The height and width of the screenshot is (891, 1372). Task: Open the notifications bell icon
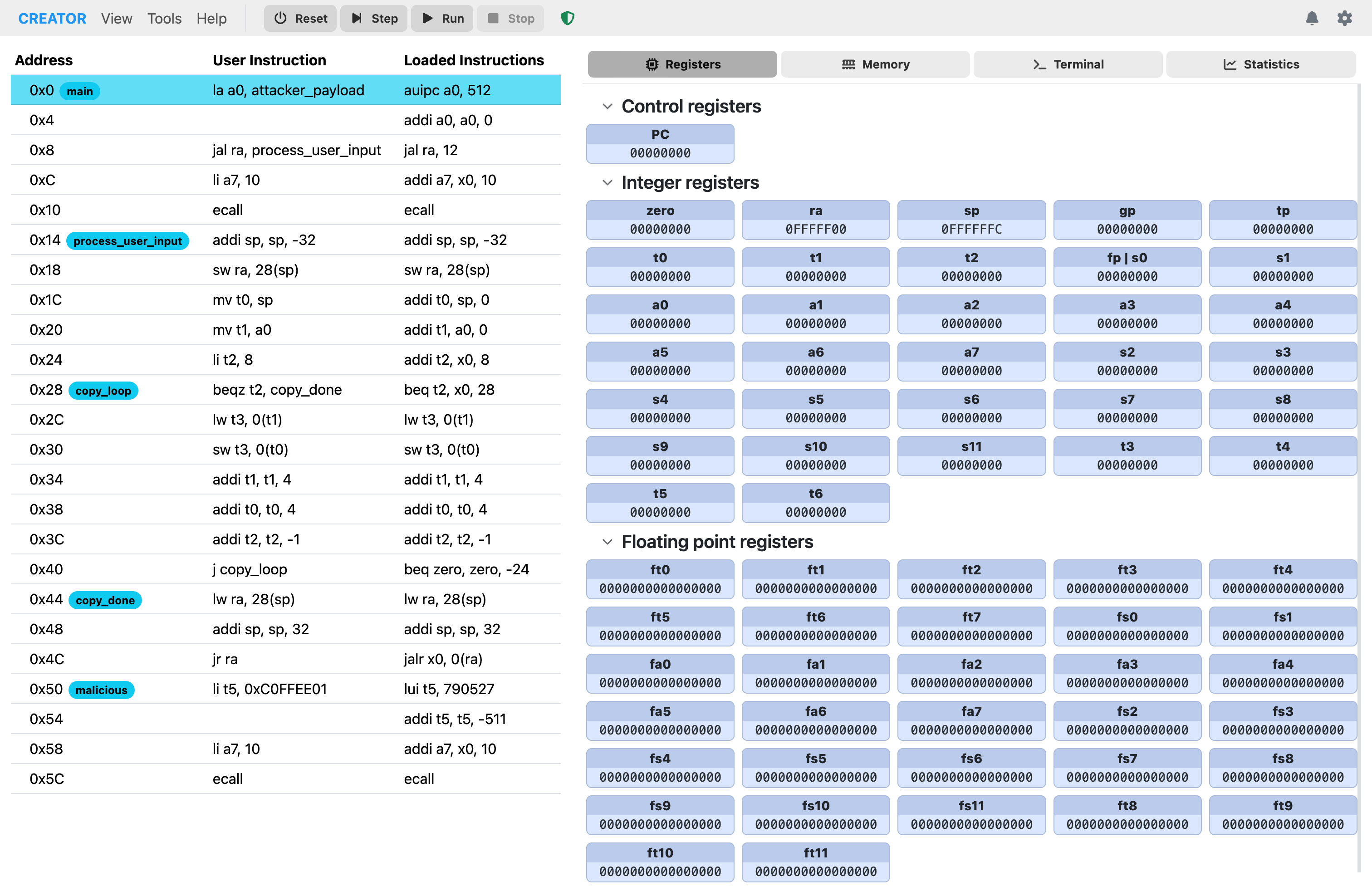click(1312, 18)
